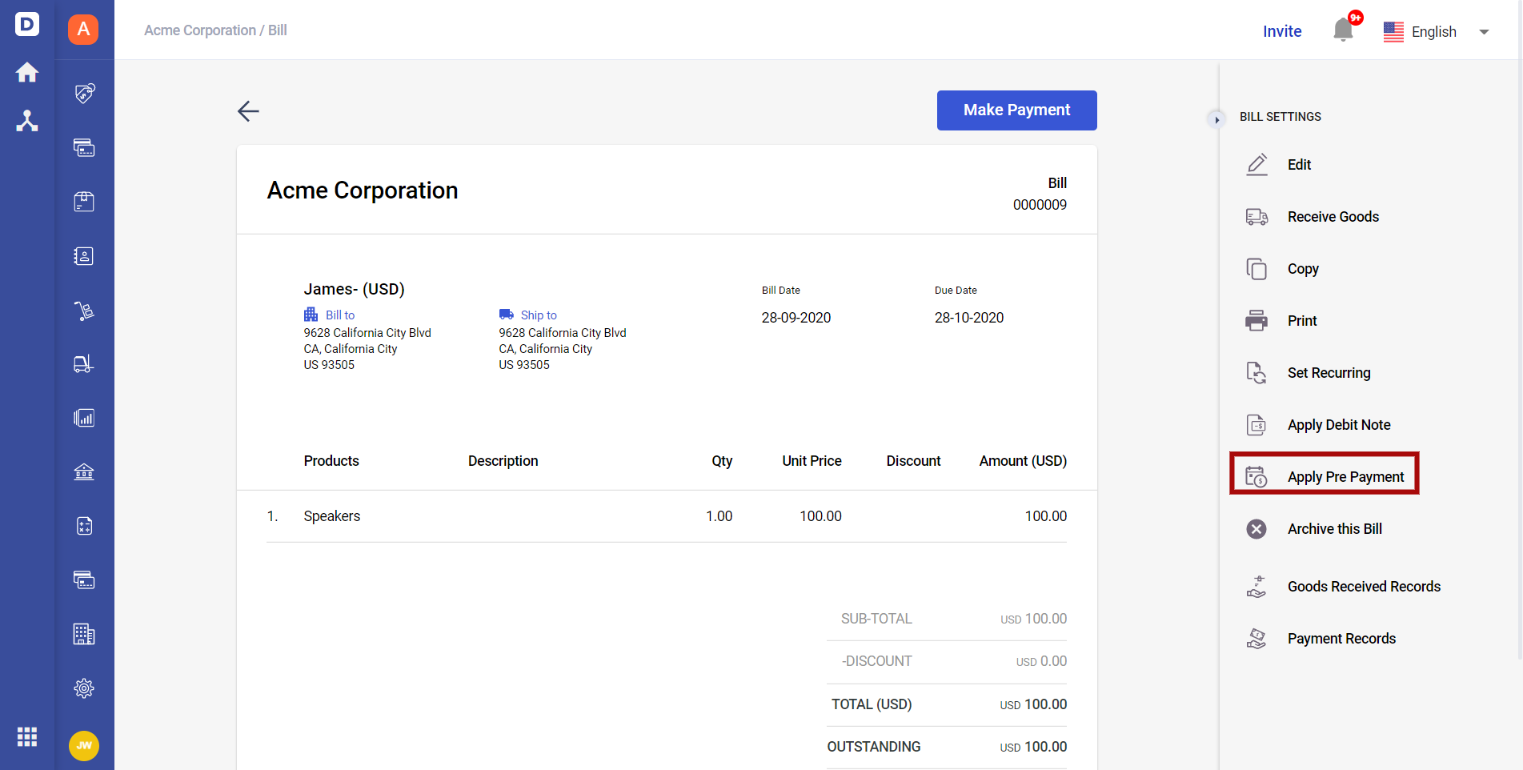The height and width of the screenshot is (770, 1523).
Task: Click the Make Payment button
Action: [x=1017, y=110]
